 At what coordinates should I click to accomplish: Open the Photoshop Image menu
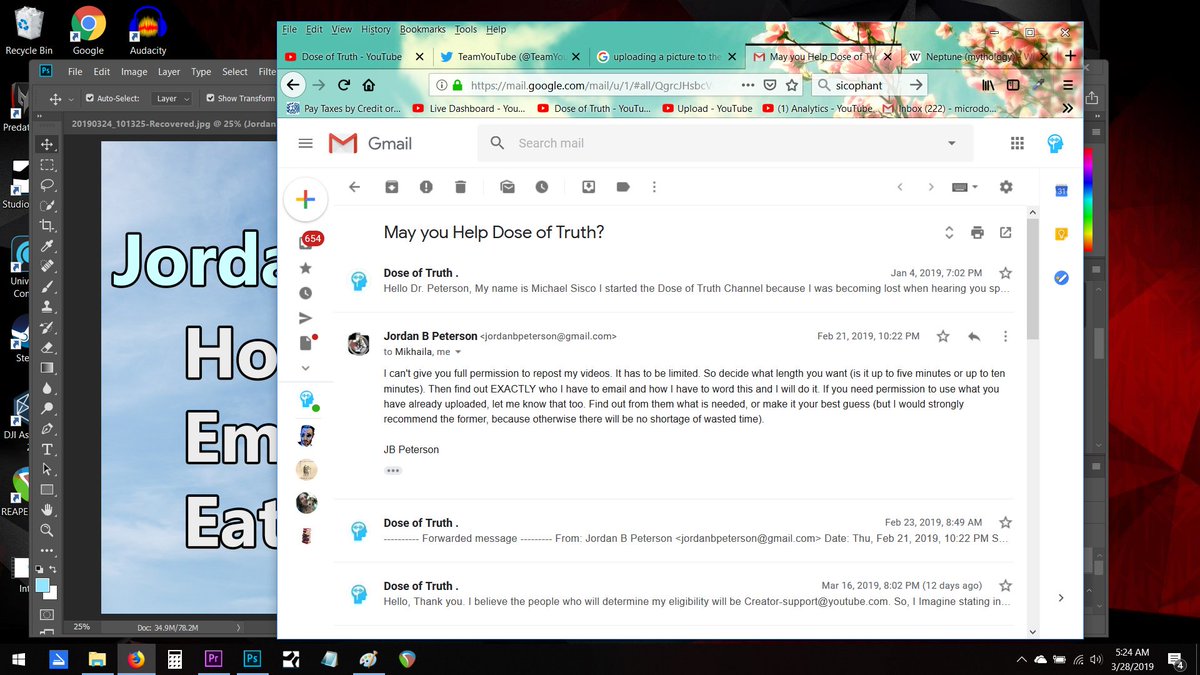click(x=134, y=72)
